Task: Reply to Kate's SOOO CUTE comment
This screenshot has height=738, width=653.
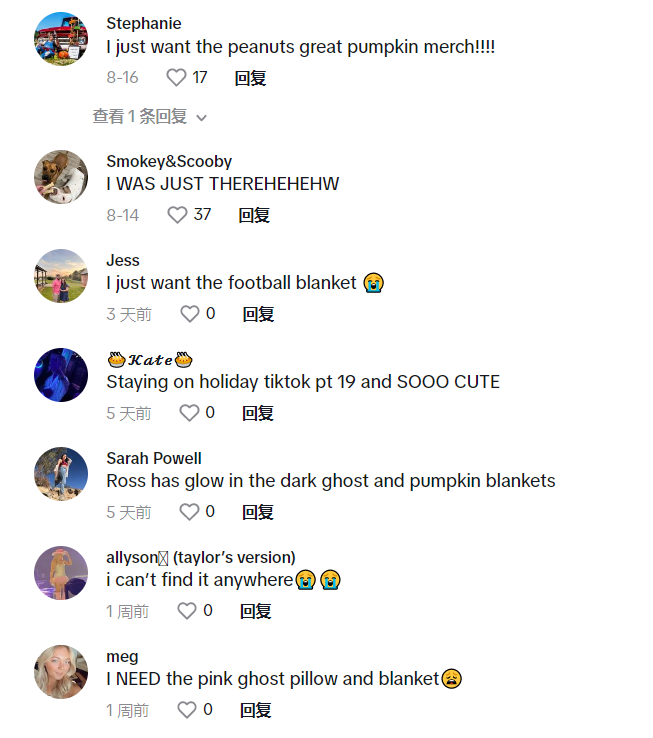Action: pos(258,413)
